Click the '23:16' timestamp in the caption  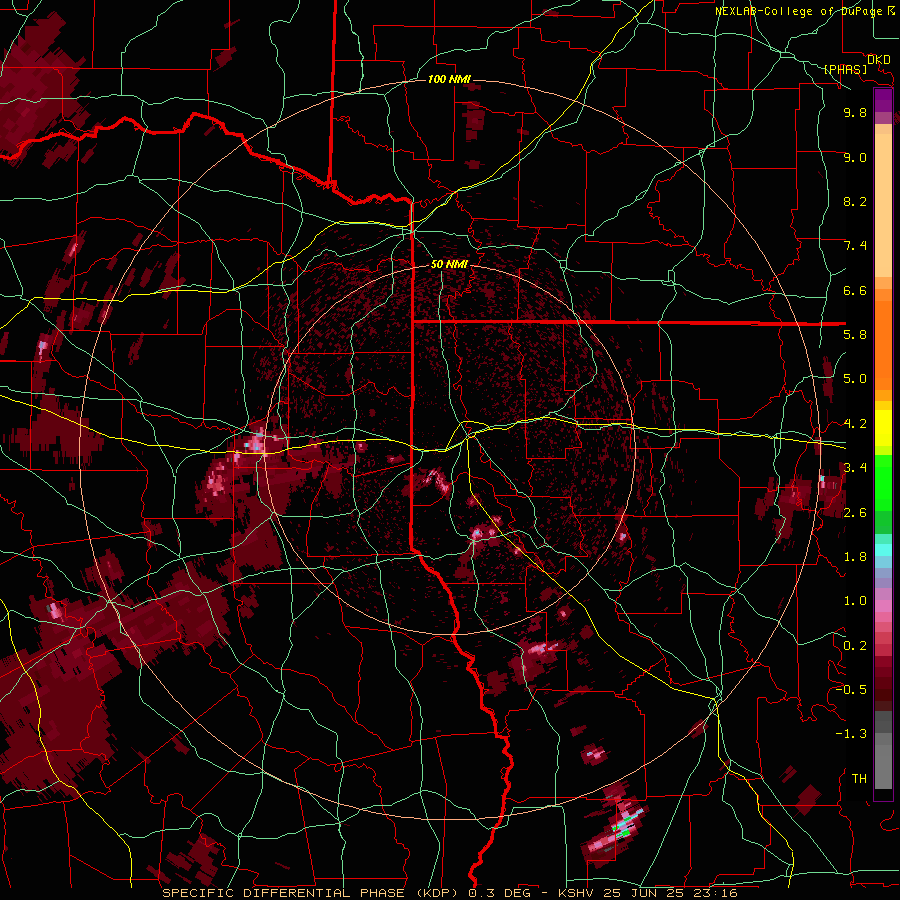tap(716, 893)
